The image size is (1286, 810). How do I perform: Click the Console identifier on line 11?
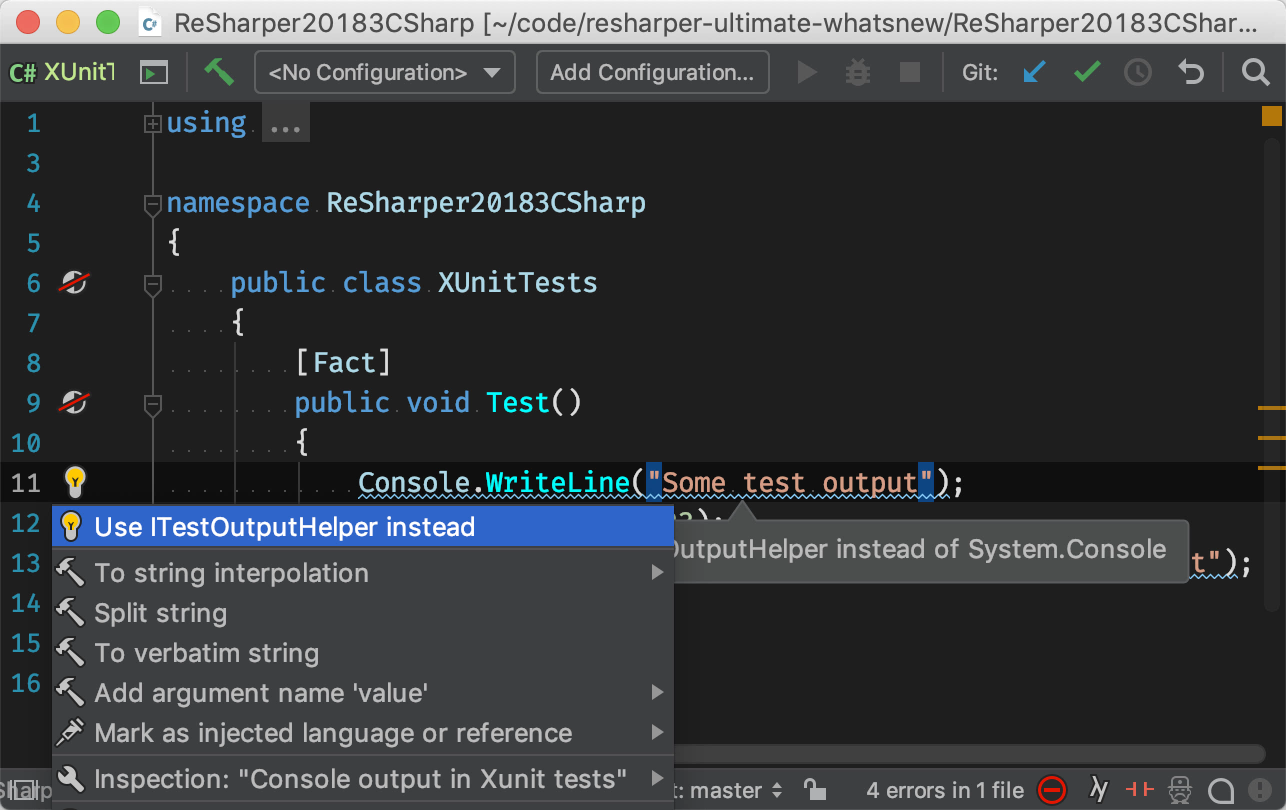click(x=414, y=483)
